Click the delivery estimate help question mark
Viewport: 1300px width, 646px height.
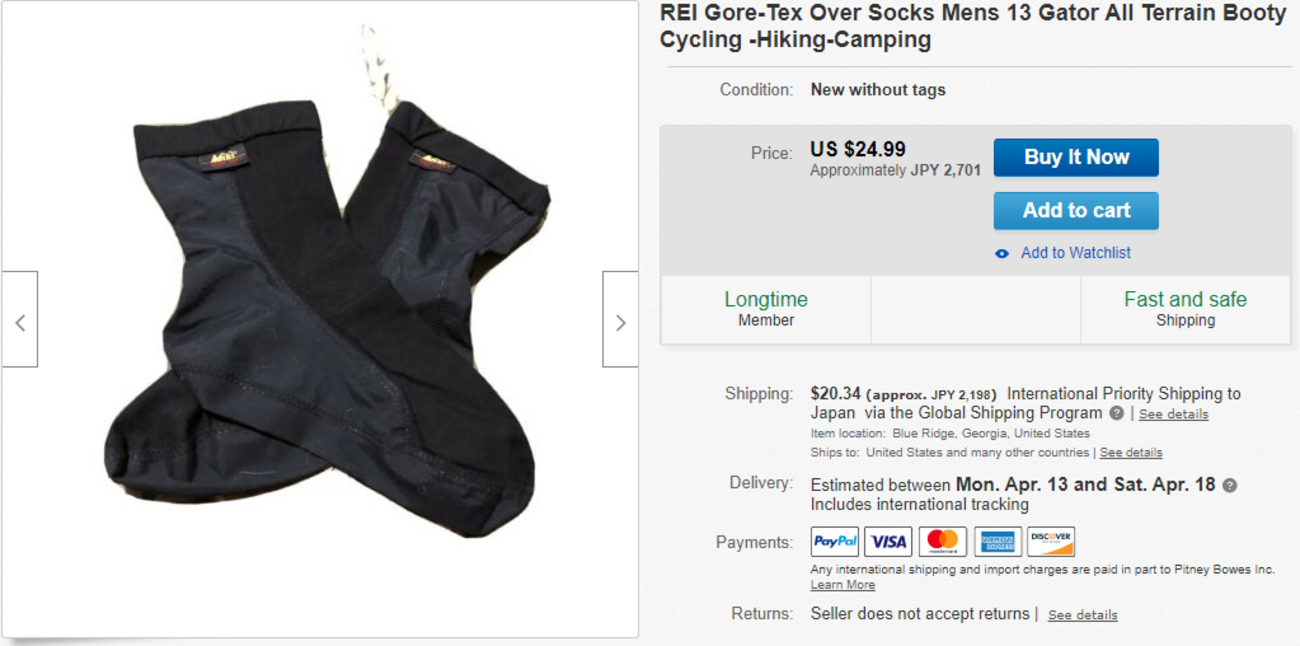(x=1230, y=485)
